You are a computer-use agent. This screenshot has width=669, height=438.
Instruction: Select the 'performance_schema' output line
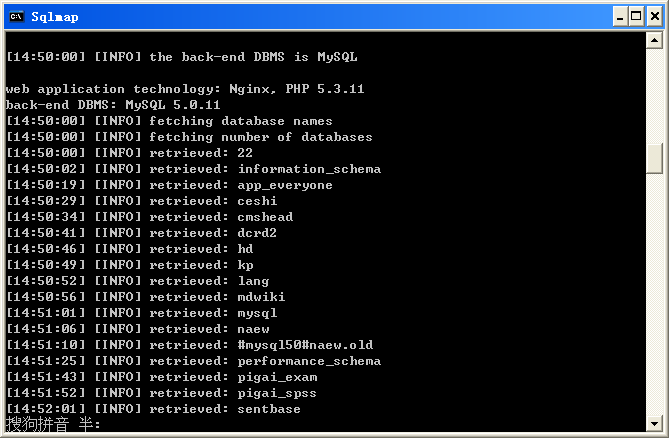(x=193, y=361)
